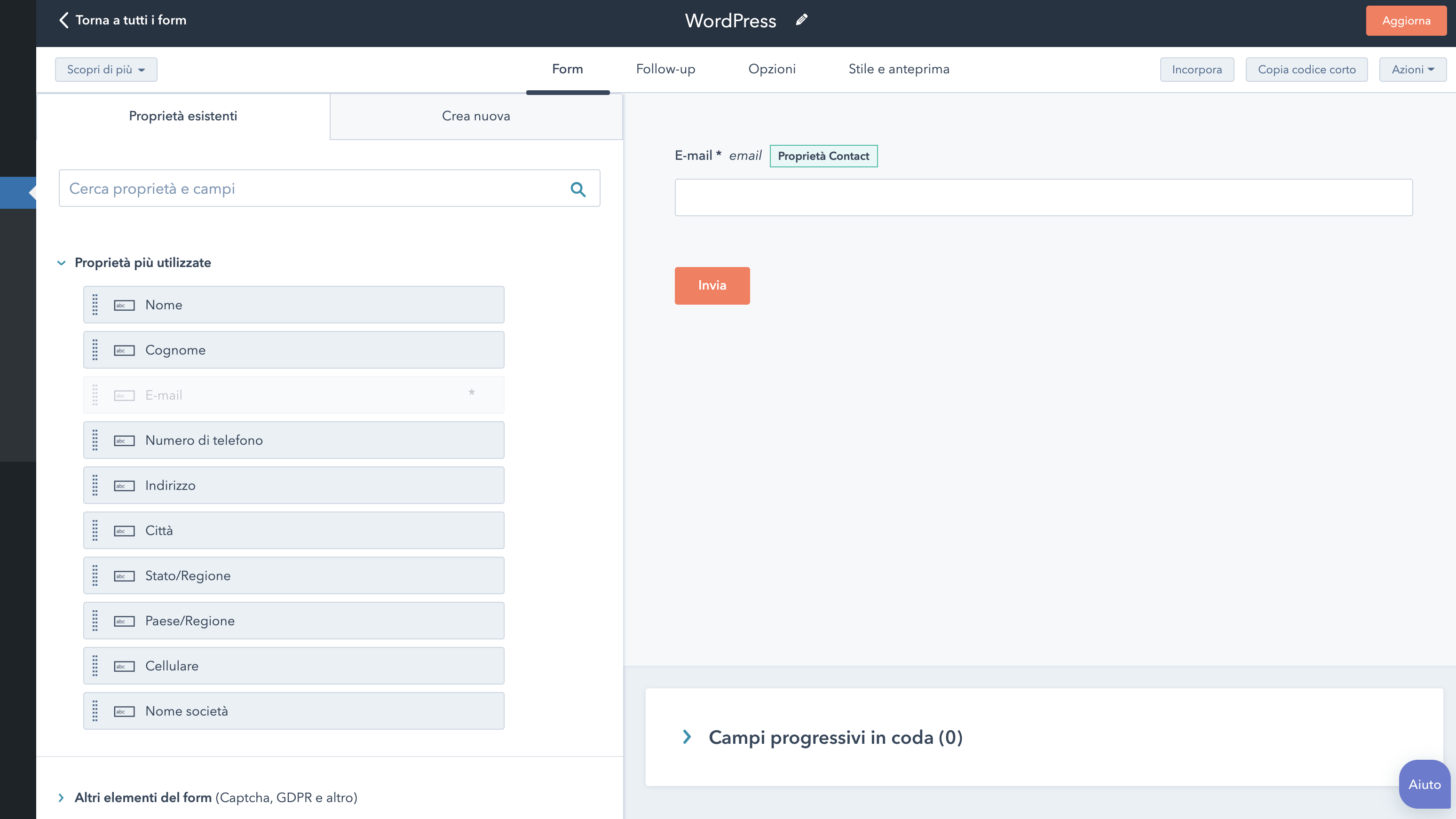Click the abc text-field icon for Indirizzo
1456x819 pixels.
(124, 486)
